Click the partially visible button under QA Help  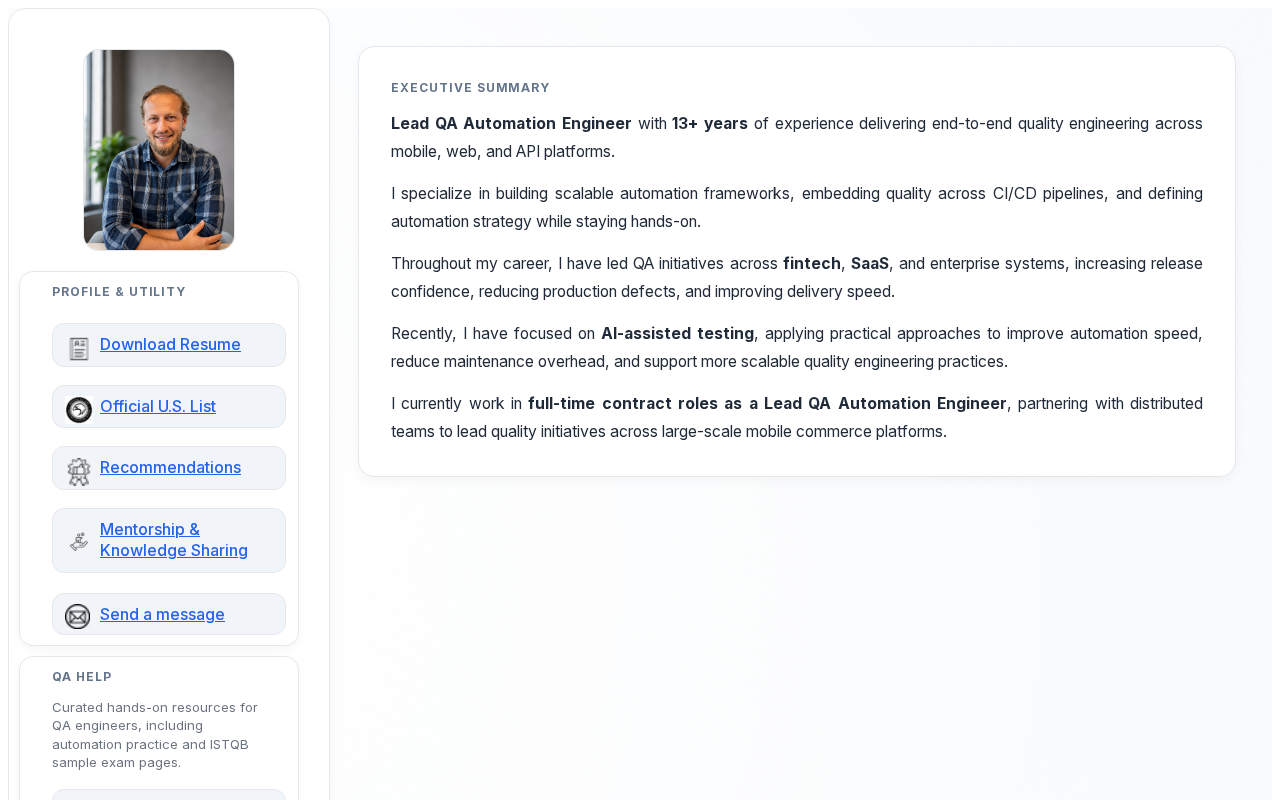click(169, 795)
